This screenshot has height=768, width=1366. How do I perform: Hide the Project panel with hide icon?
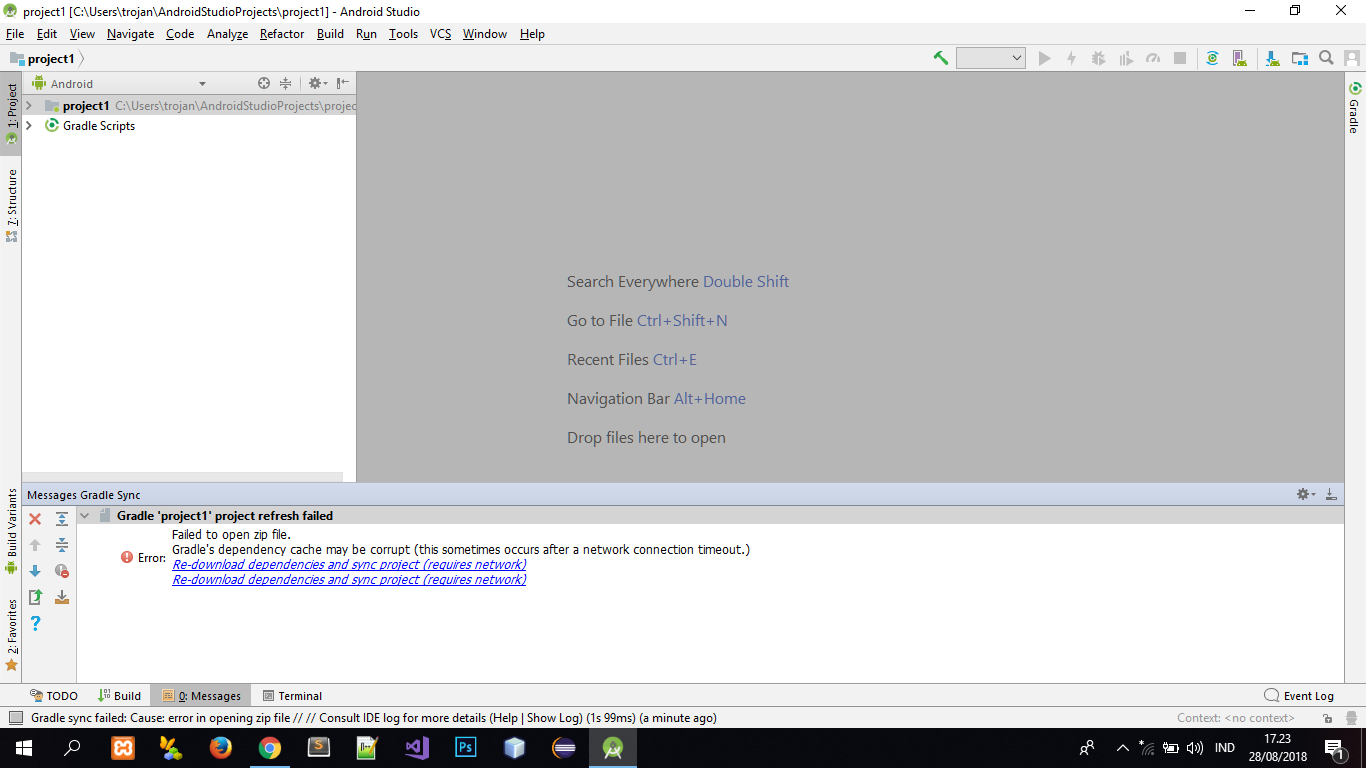point(343,84)
